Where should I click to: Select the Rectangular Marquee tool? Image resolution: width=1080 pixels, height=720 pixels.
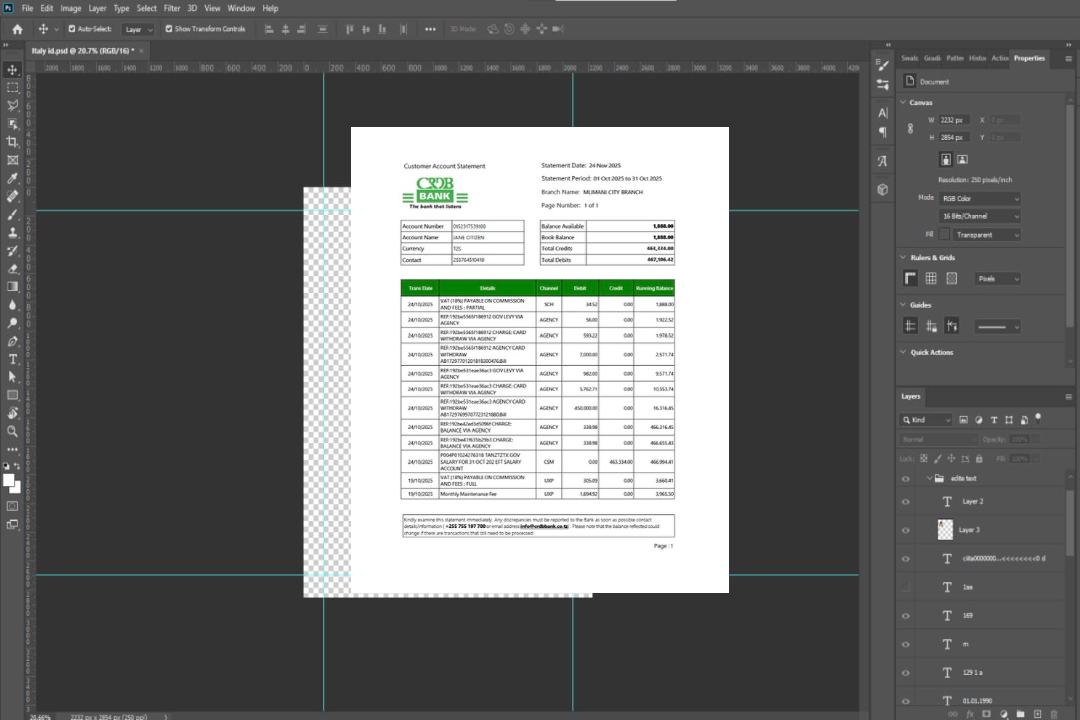(12, 88)
